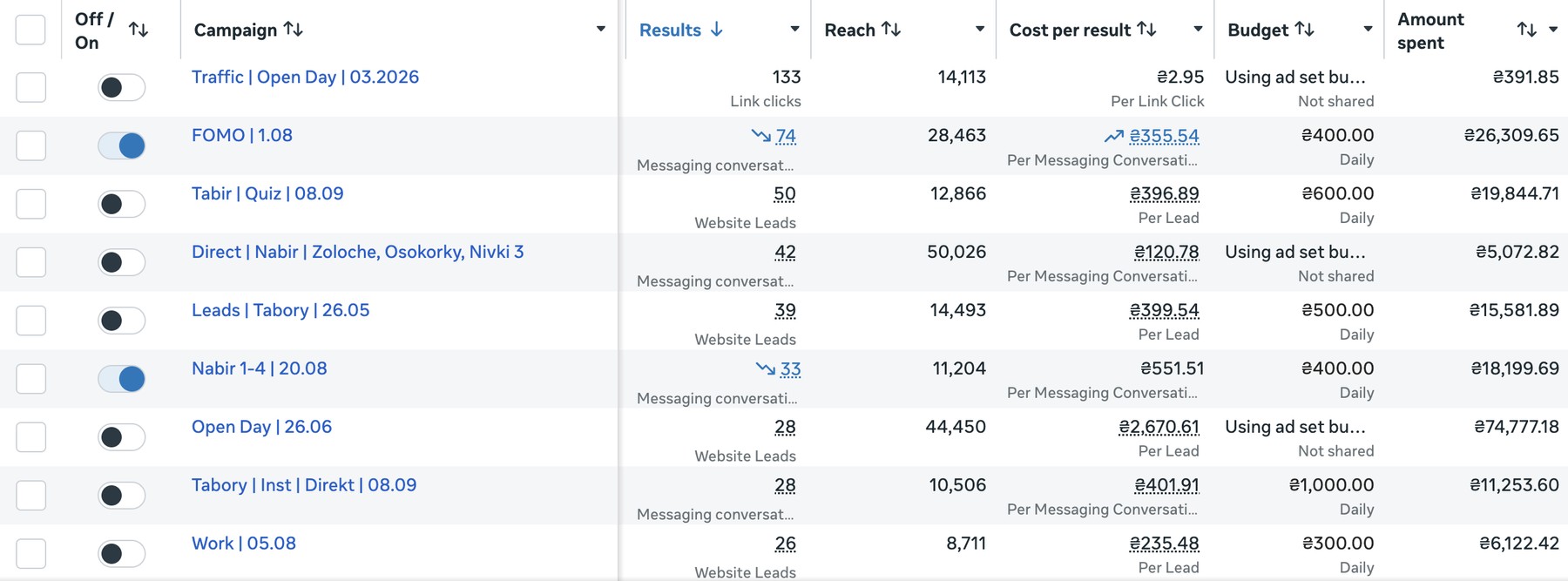Screen dimensions: 1568x581
Task: Click the ₴120.78 cost per conversation value
Action: click(x=1166, y=253)
